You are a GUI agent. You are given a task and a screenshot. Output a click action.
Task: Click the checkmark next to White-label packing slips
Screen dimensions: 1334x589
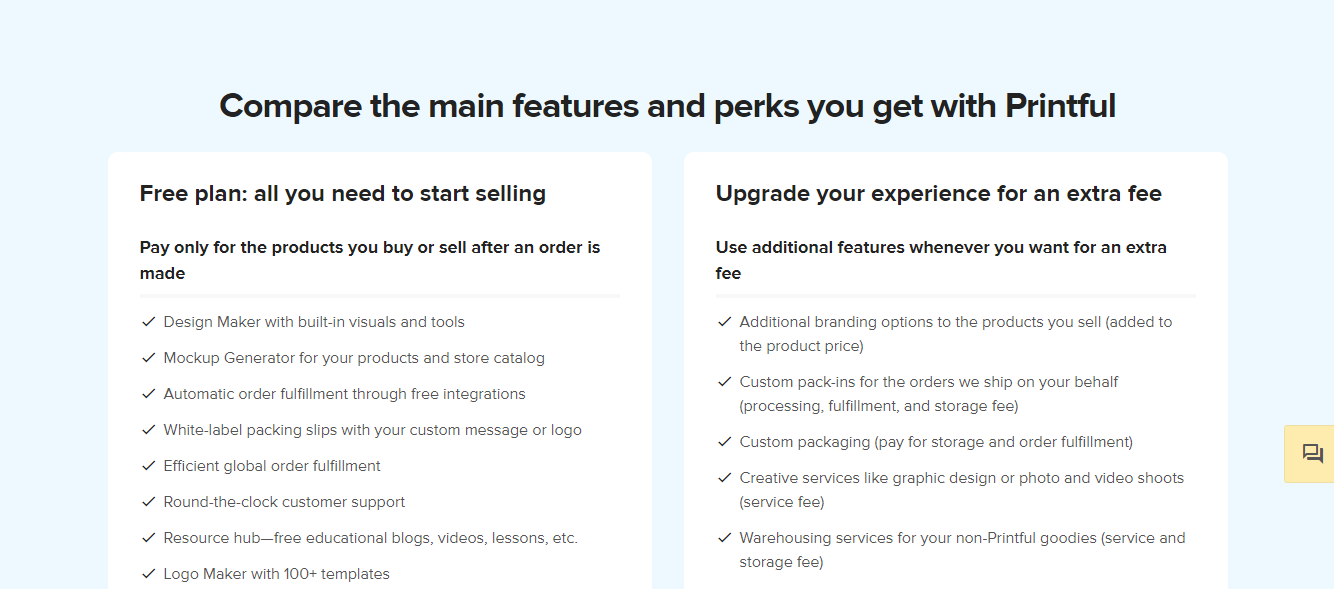point(147,429)
